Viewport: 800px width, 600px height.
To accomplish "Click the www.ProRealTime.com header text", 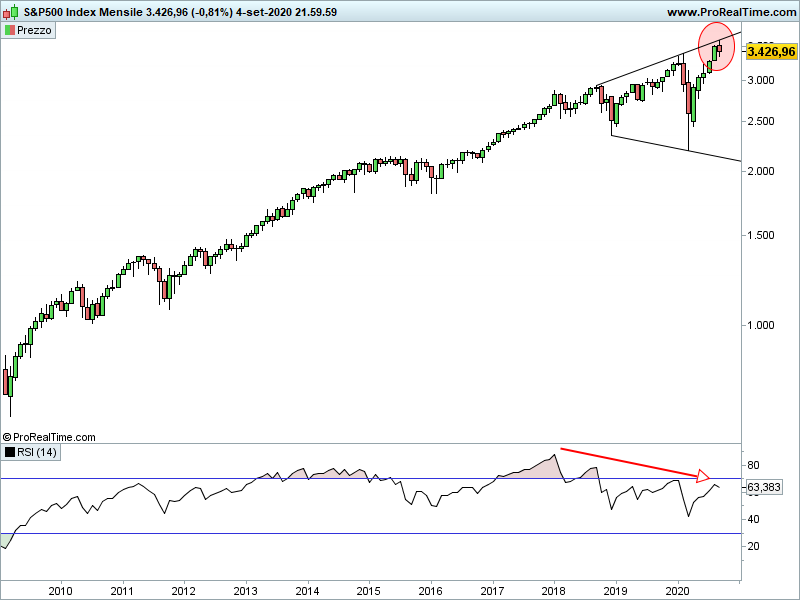I will pyautogui.click(x=732, y=12).
